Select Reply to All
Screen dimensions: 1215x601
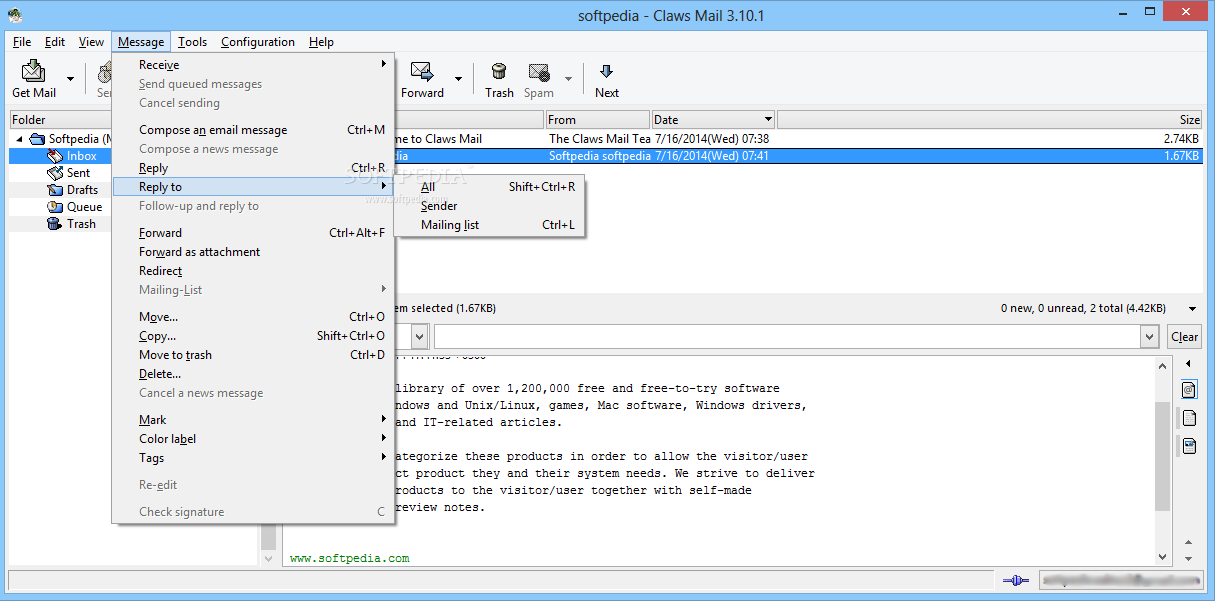click(489, 187)
